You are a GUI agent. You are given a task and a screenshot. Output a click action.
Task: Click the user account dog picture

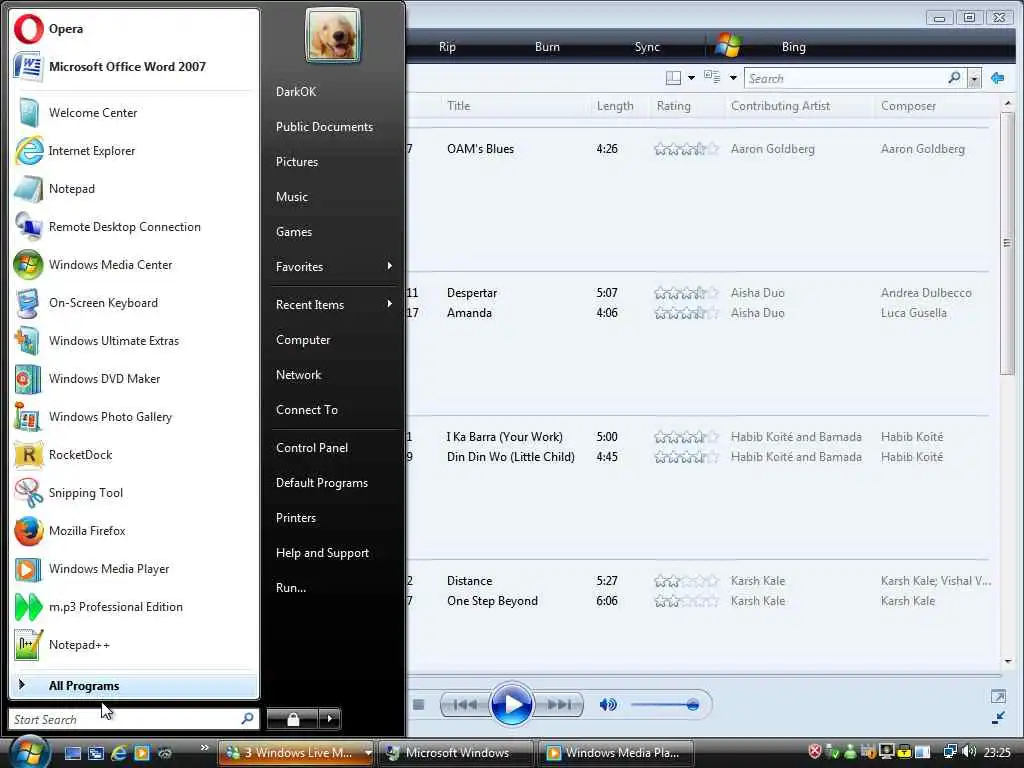(332, 35)
